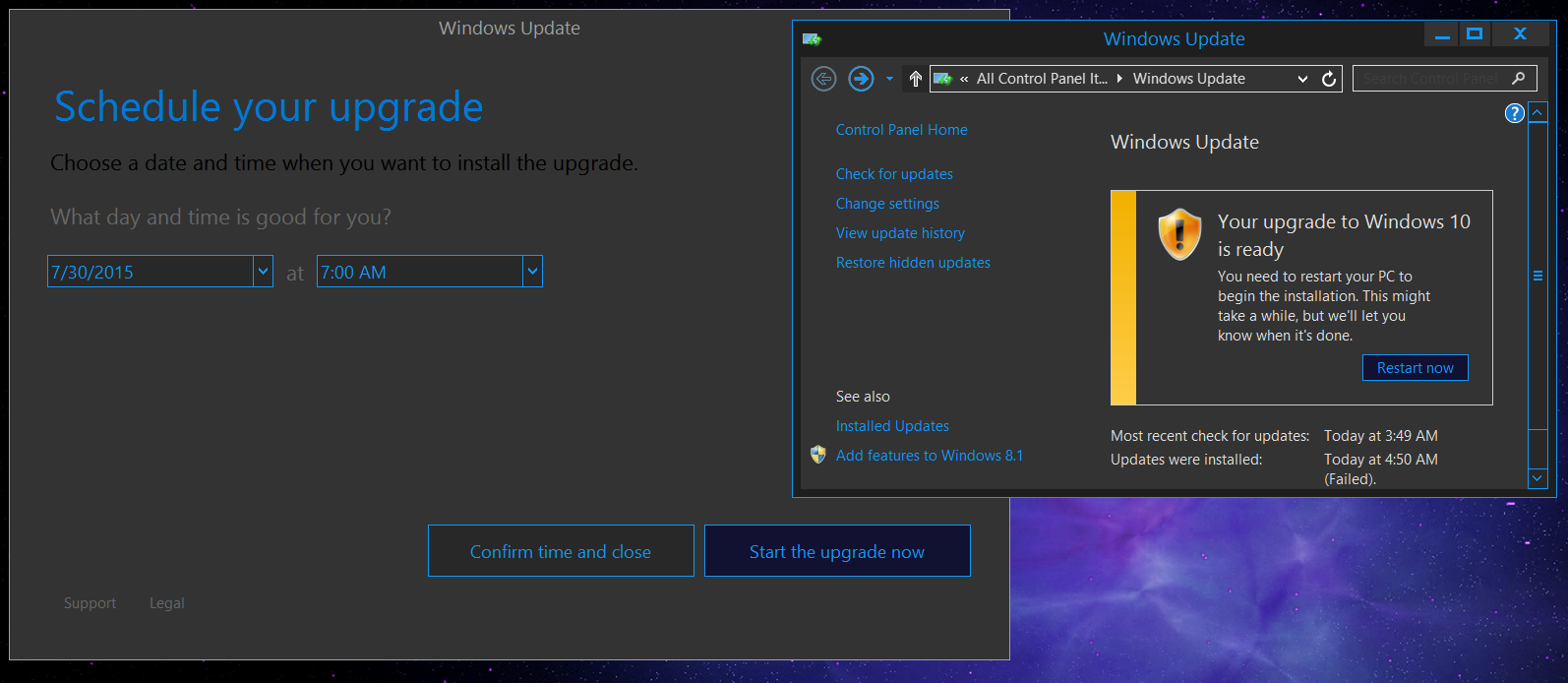
Task: Open Installed Updates link
Action: (x=892, y=426)
